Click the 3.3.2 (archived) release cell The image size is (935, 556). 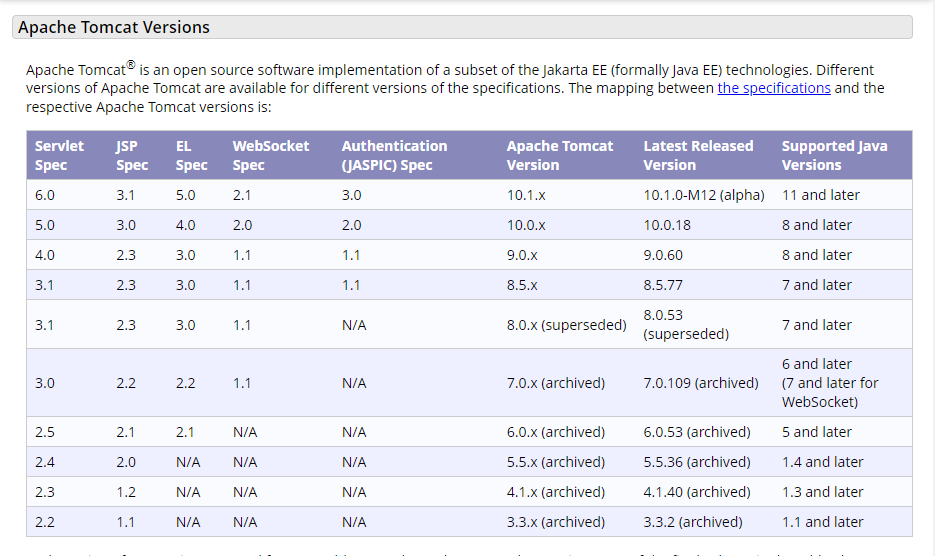(x=693, y=522)
